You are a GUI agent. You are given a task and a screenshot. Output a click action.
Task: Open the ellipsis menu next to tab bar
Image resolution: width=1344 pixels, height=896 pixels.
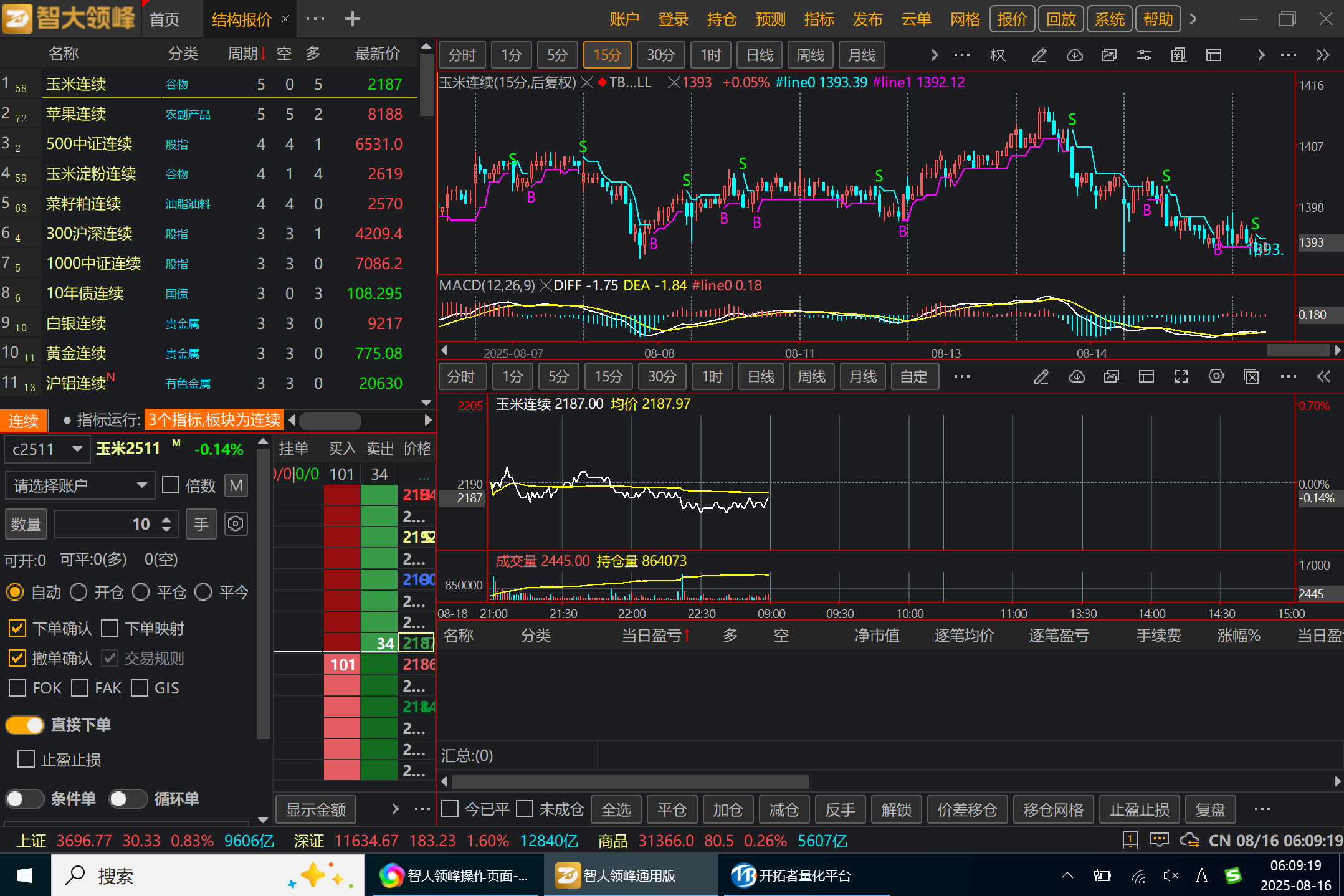315,19
